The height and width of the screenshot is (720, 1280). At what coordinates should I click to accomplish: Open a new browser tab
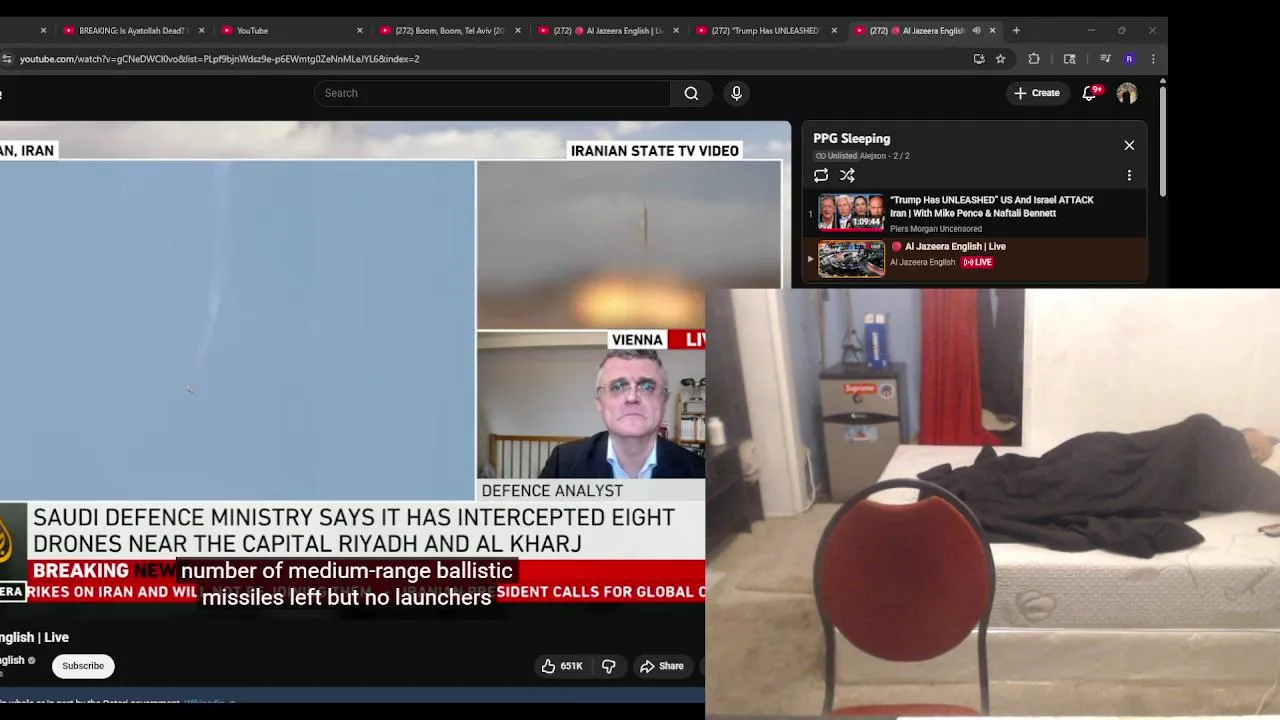point(1016,30)
